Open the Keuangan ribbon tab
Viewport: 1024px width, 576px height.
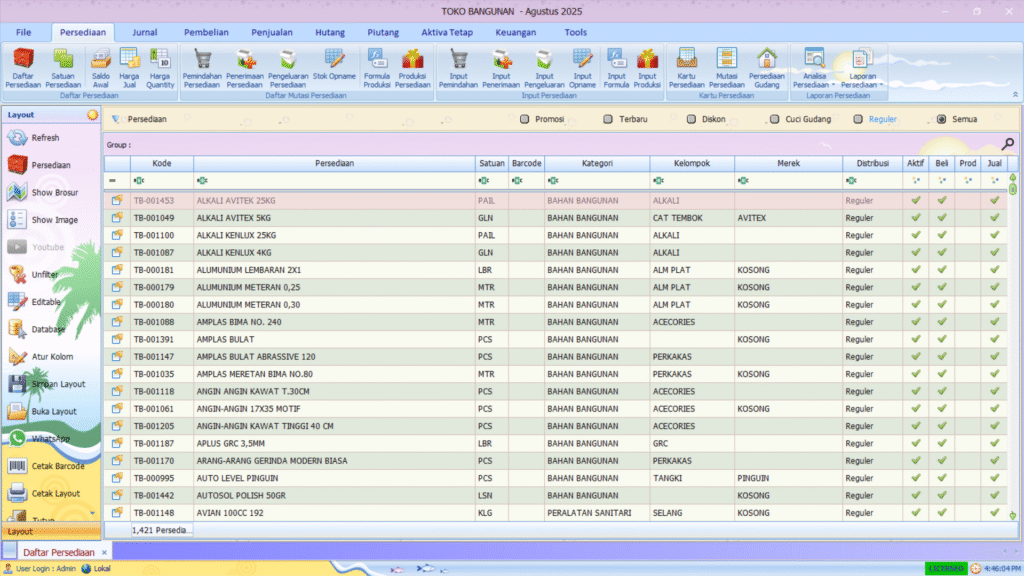515,32
